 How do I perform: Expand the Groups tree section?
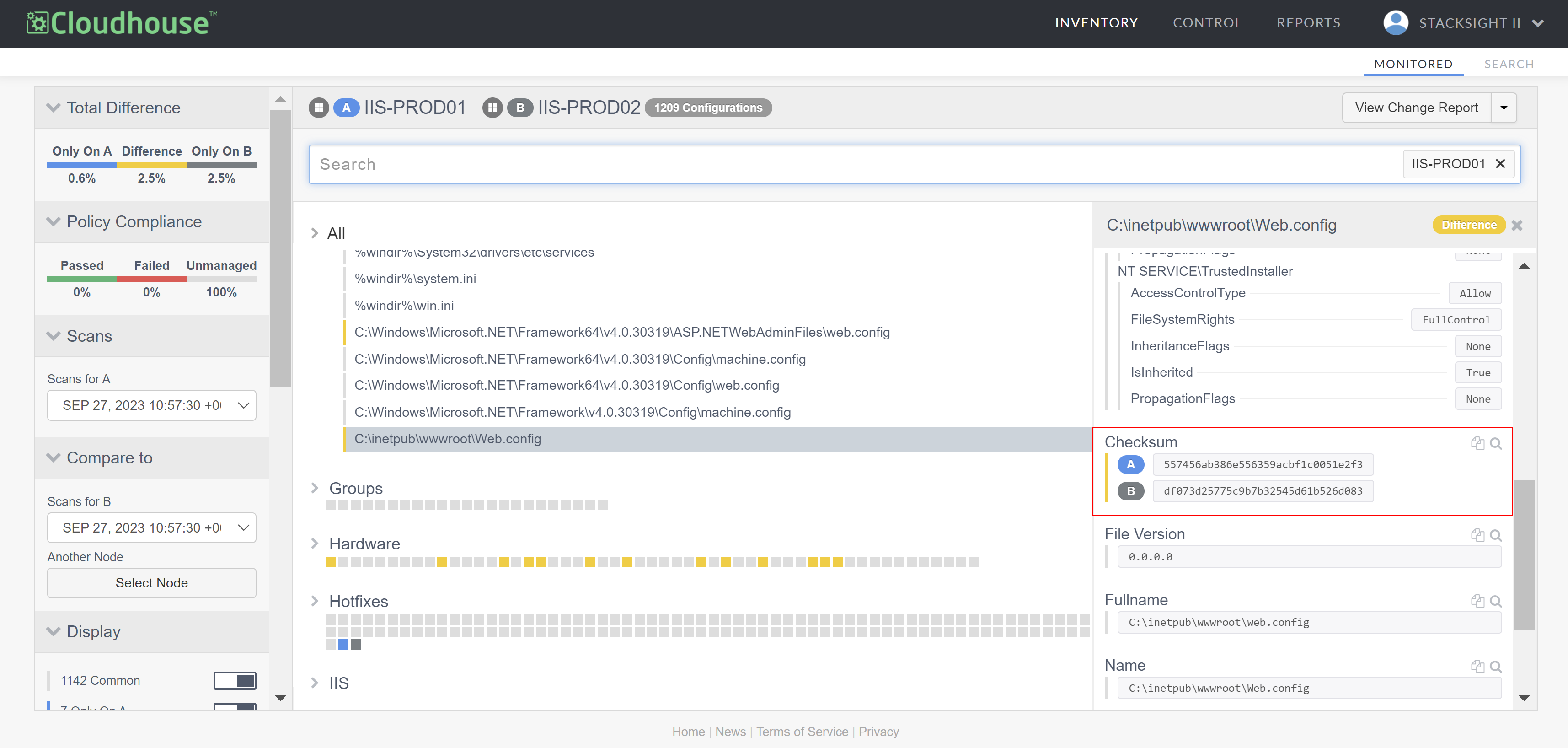315,489
